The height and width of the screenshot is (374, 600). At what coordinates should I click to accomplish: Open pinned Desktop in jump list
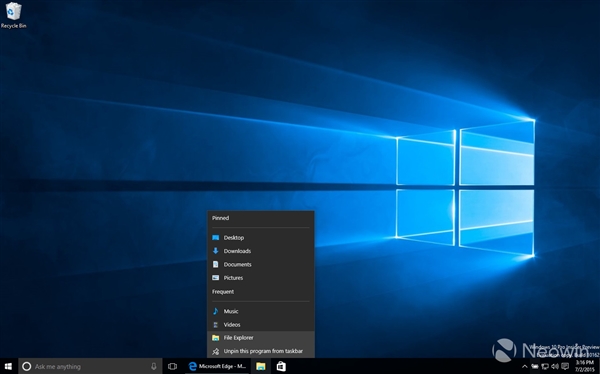pyautogui.click(x=261, y=238)
